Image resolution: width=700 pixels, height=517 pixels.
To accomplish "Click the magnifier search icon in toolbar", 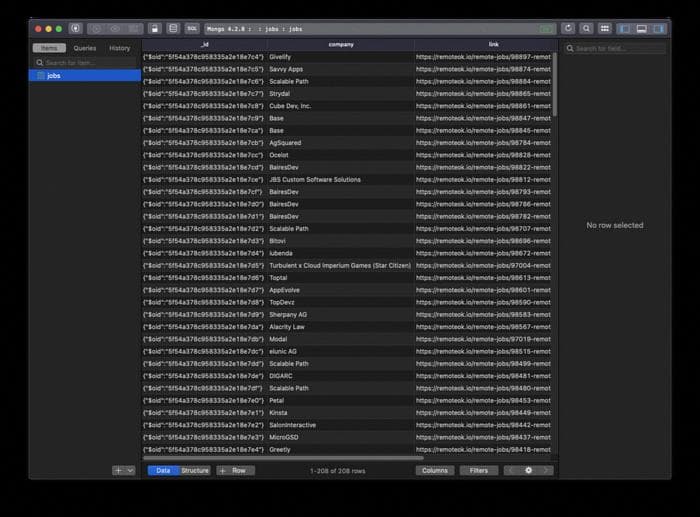I will pos(586,29).
